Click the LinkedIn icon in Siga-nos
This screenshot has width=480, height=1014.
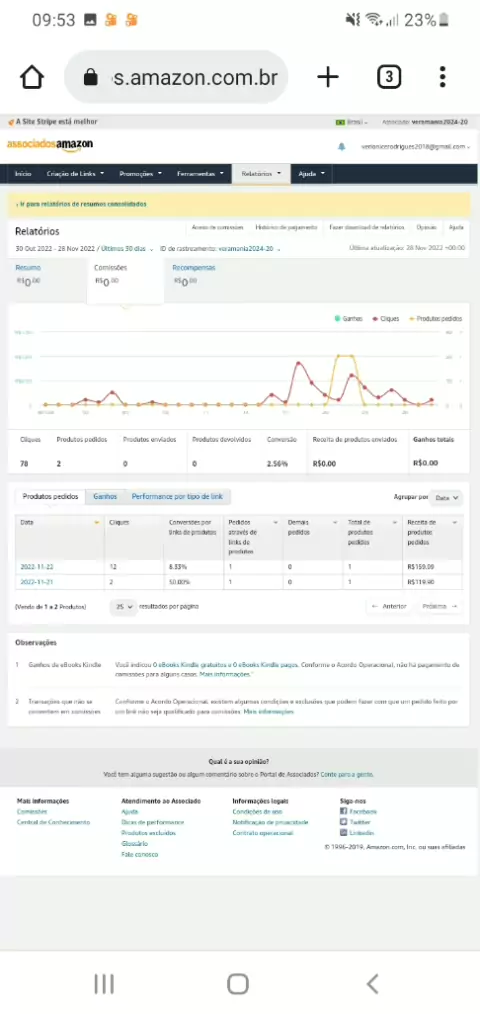(344, 833)
